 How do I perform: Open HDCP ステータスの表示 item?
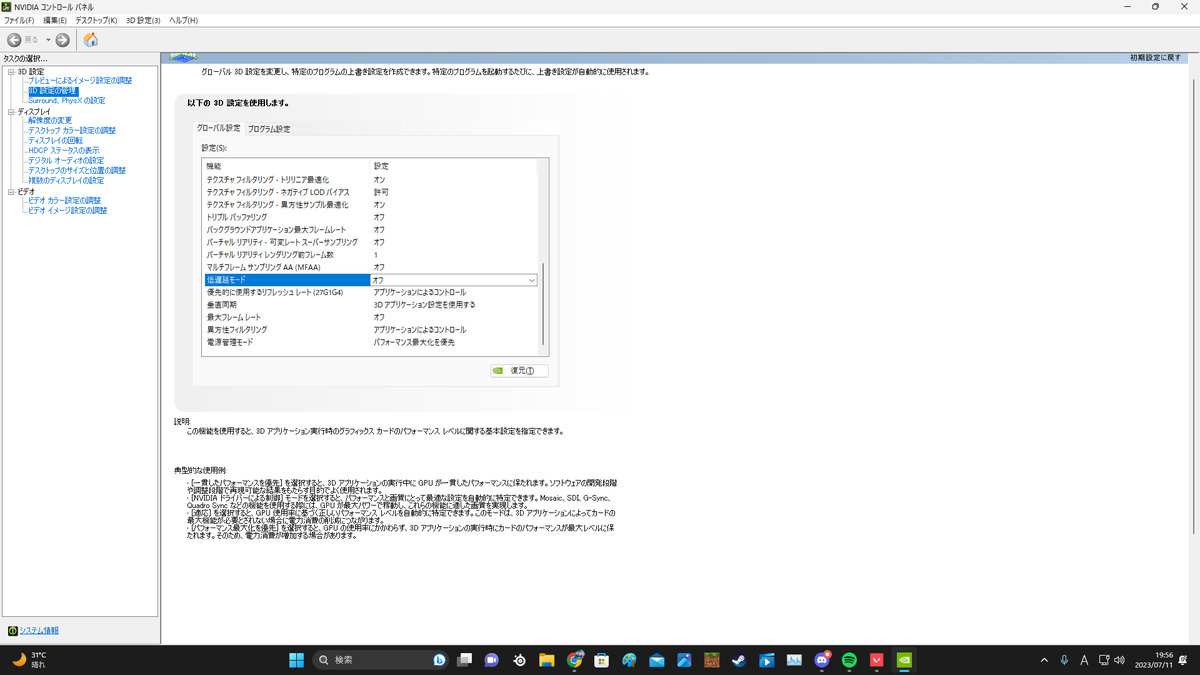click(64, 151)
